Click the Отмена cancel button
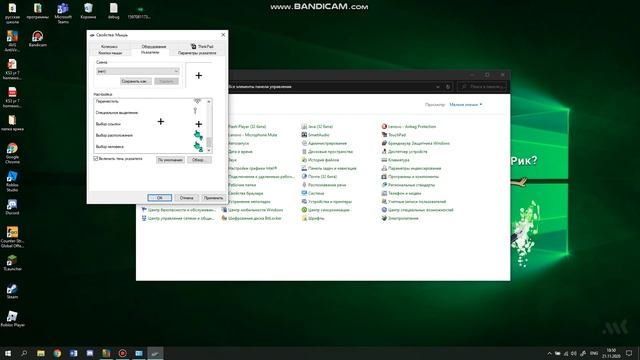This screenshot has width=640, height=360. coord(187,198)
